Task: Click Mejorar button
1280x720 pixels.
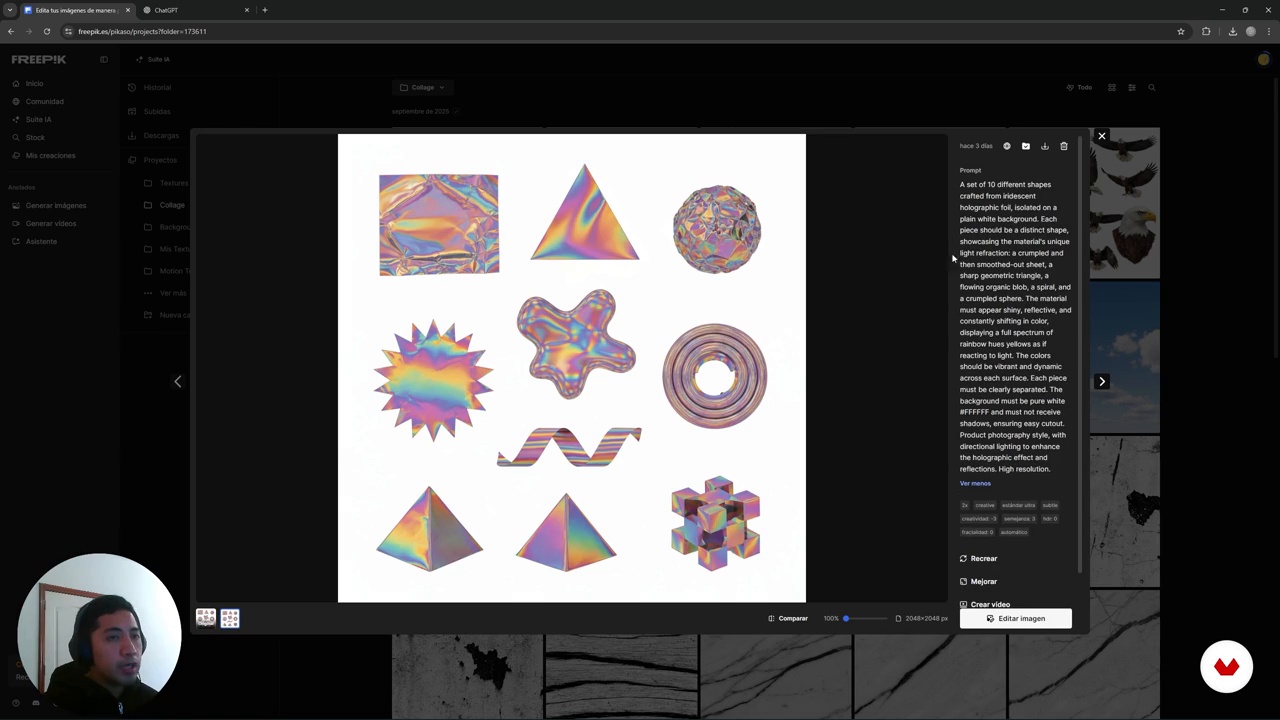Action: click(978, 581)
